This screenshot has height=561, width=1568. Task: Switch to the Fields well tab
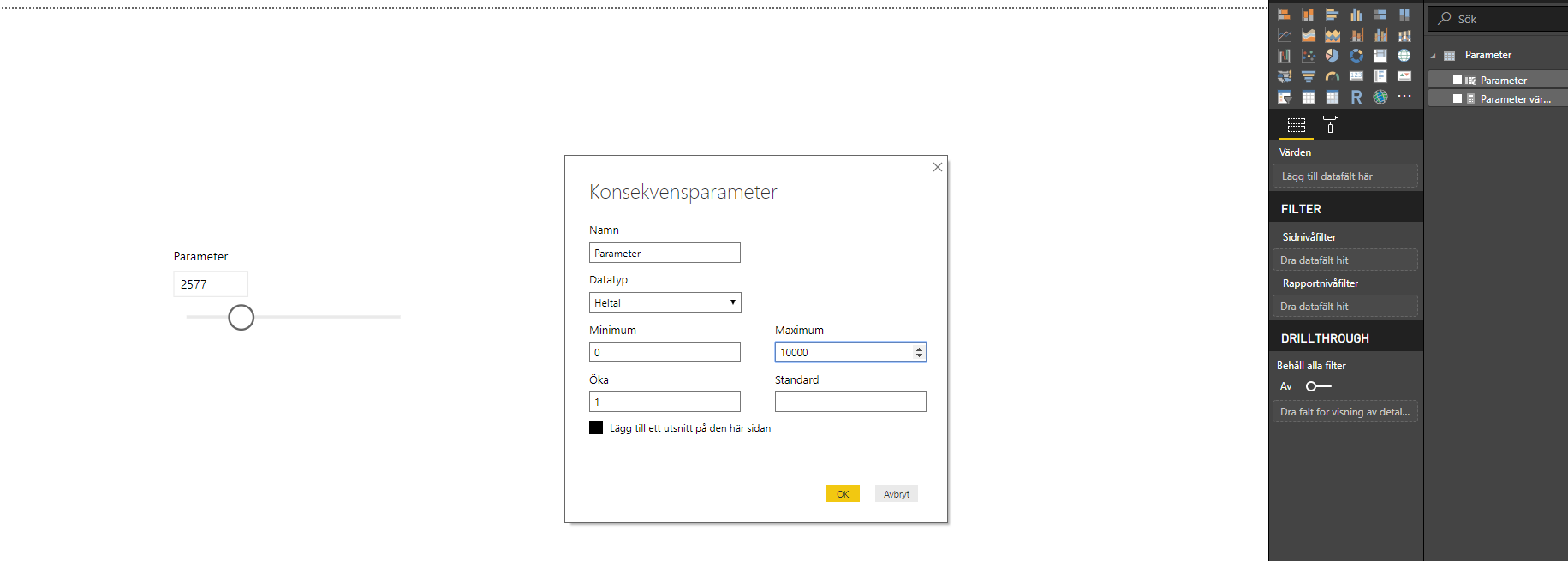1297,124
